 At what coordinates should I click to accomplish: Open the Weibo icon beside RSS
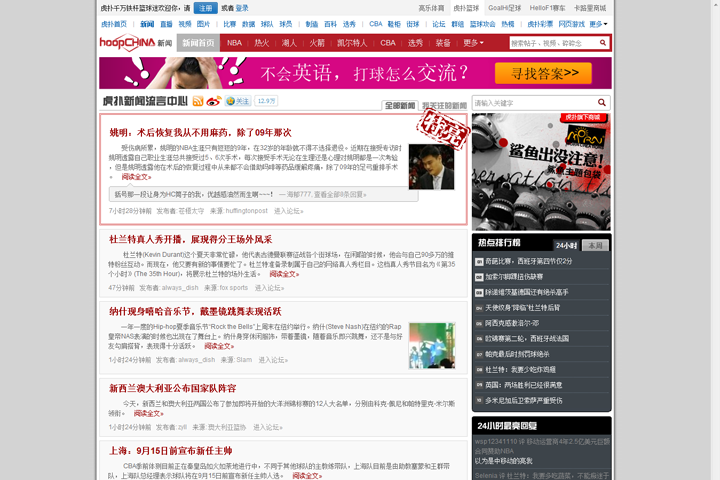[213, 101]
